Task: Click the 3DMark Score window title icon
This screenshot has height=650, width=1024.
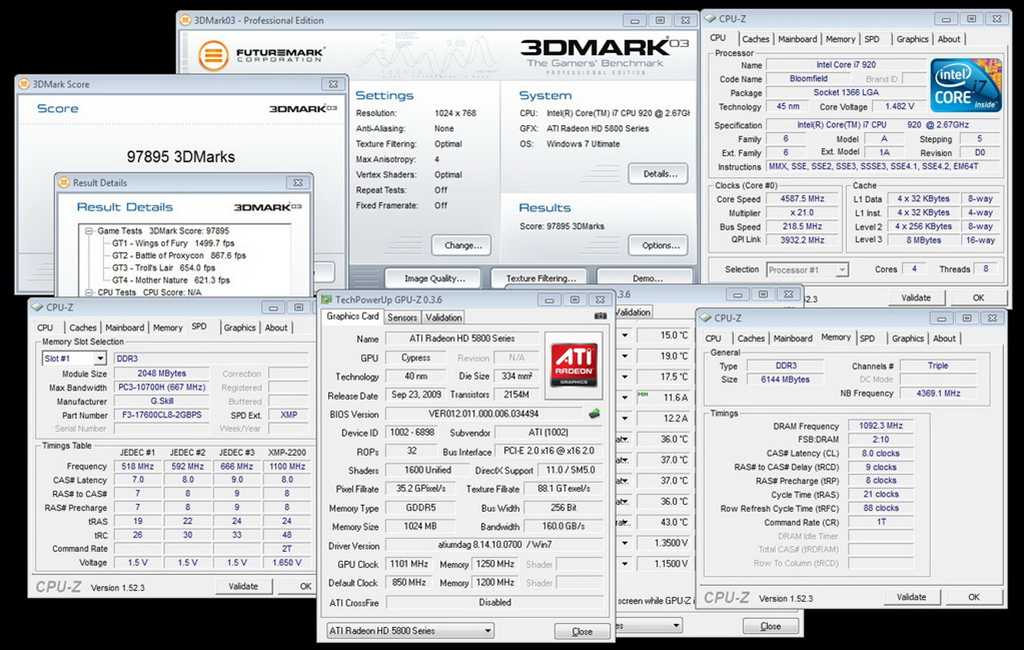Action: [24, 84]
